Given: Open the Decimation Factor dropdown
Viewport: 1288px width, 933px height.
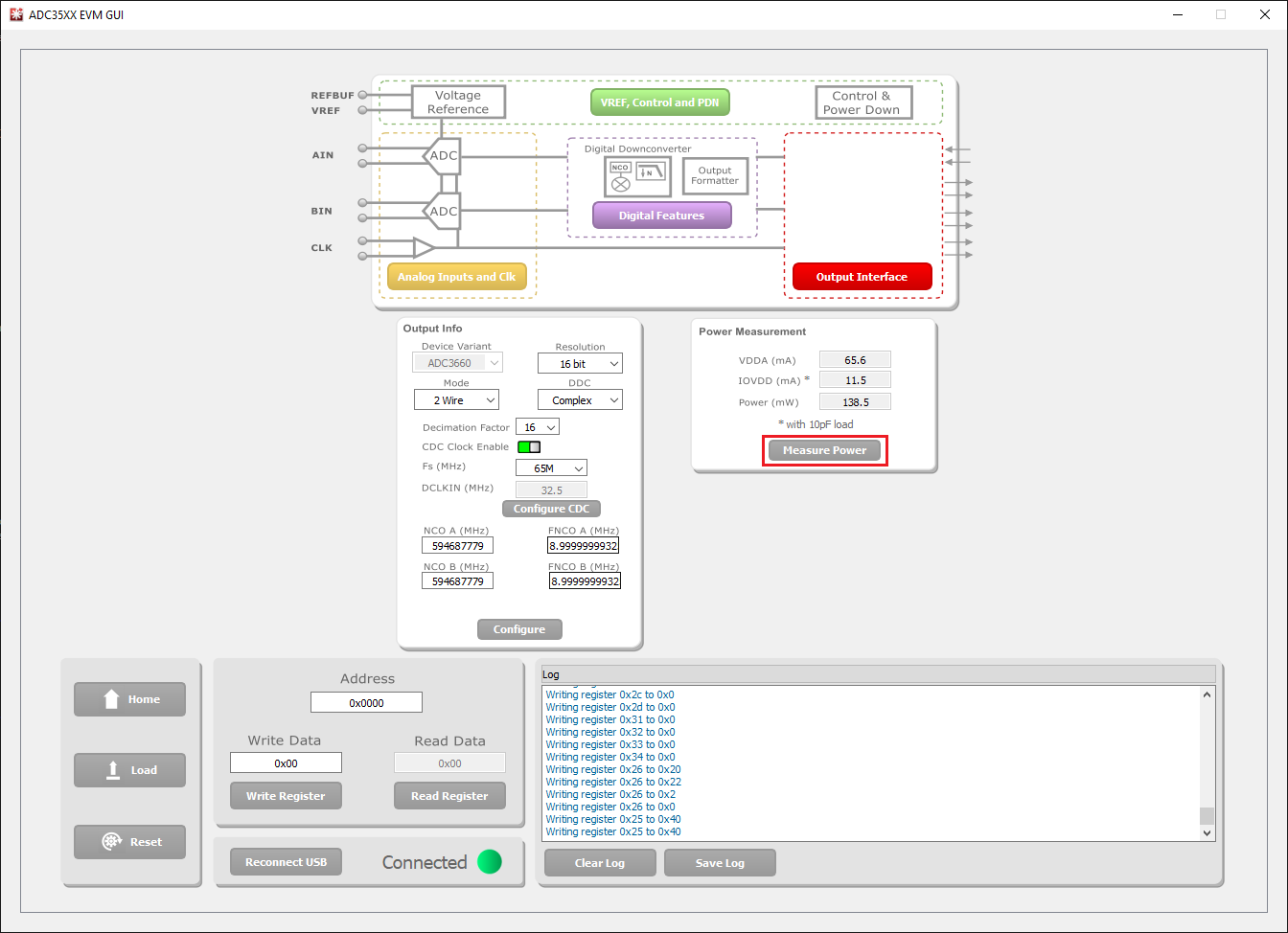Looking at the screenshot, I should (538, 427).
